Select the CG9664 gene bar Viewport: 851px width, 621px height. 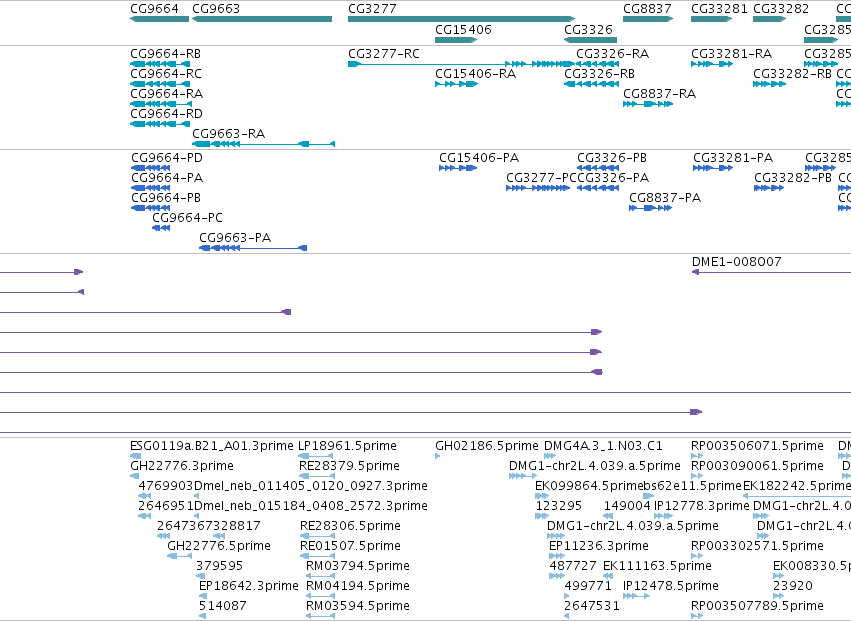click(x=160, y=19)
